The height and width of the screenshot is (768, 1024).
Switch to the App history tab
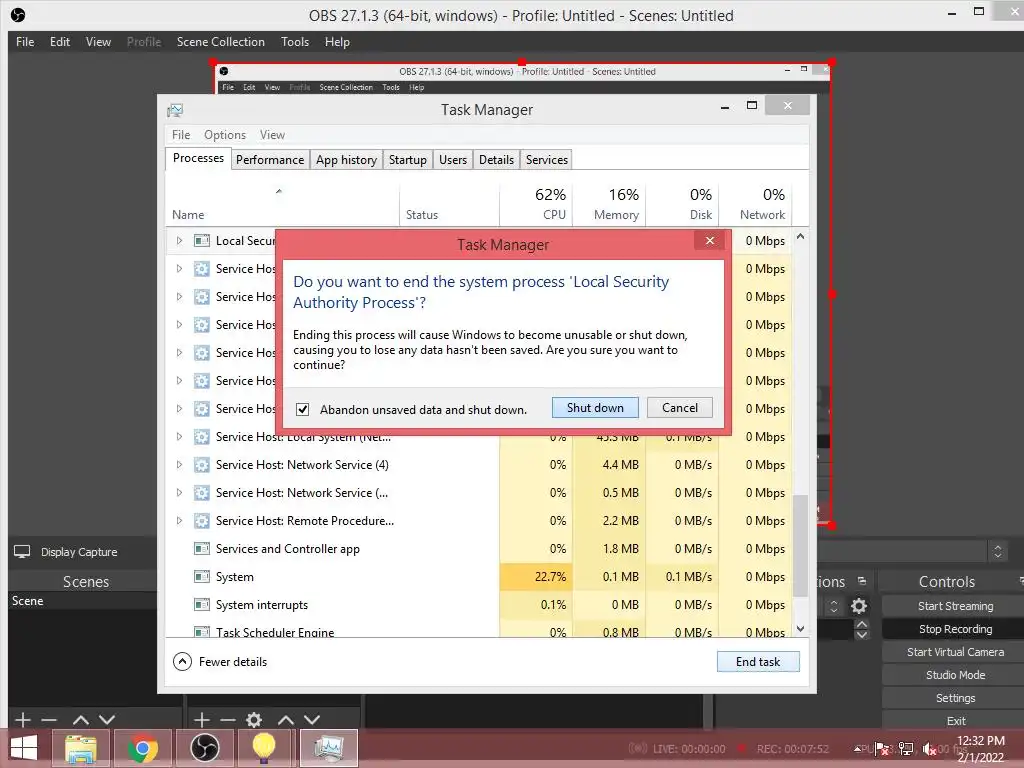tap(346, 160)
